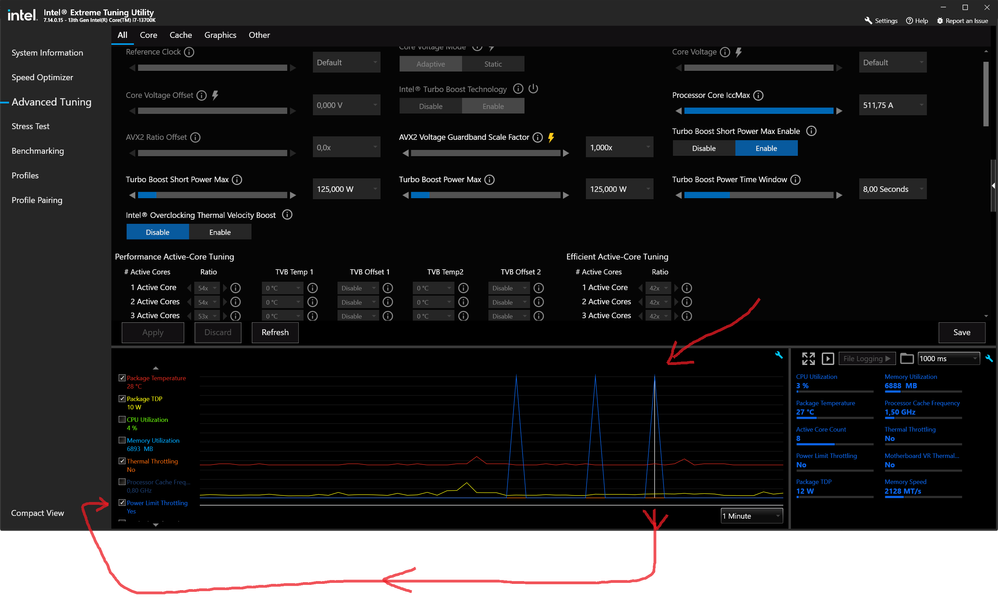Open Stress Test in the sidebar
The width and height of the screenshot is (998, 611).
coord(31,127)
